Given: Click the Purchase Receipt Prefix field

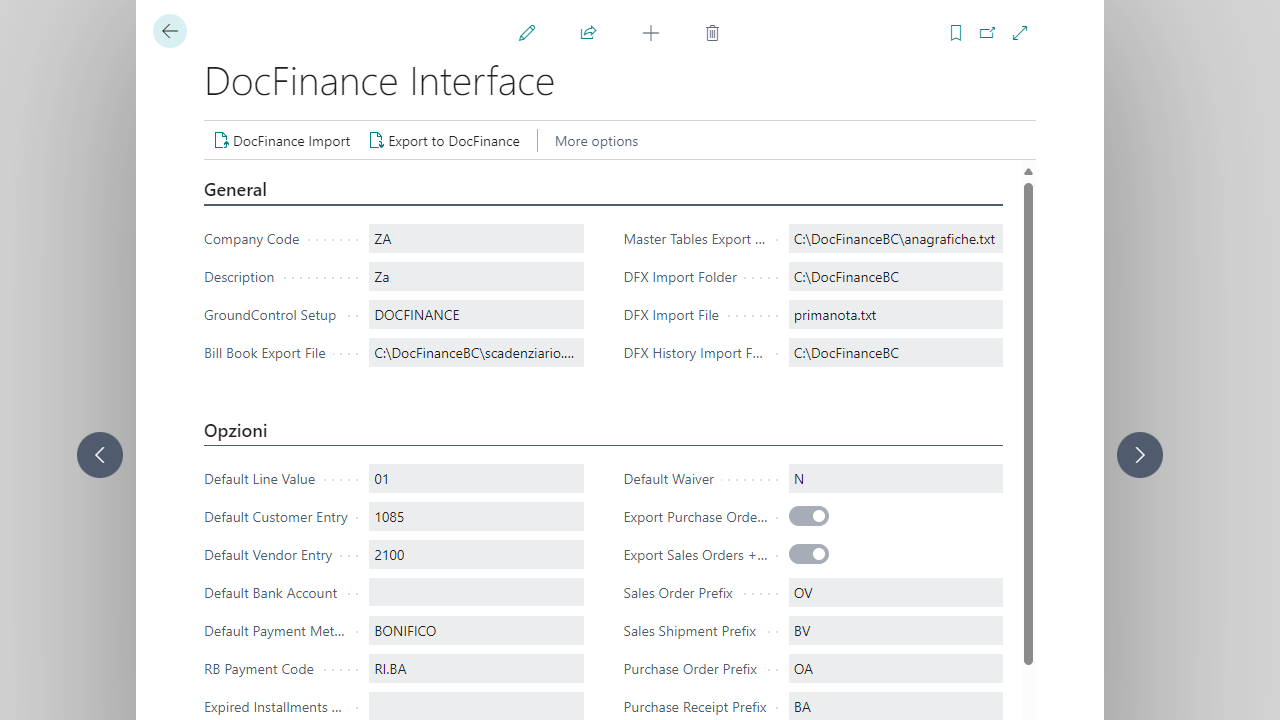Looking at the screenshot, I should click(x=896, y=706).
